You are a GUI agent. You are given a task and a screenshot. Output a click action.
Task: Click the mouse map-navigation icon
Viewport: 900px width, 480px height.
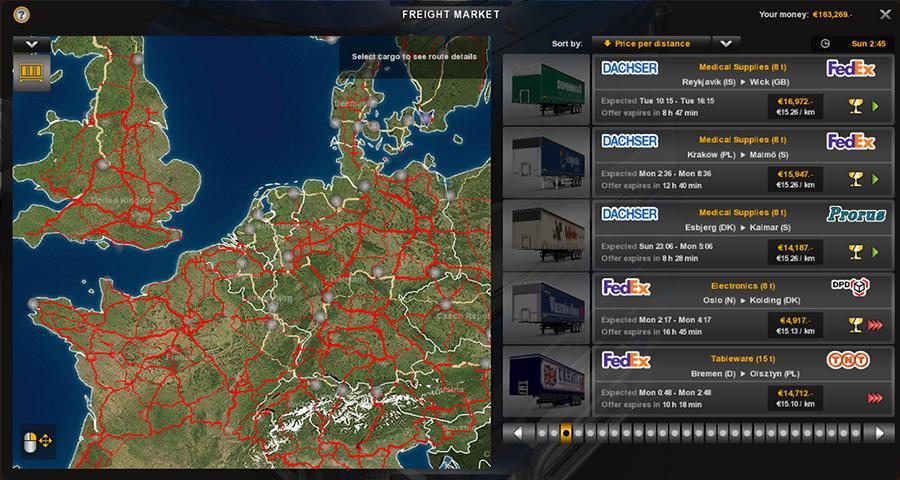click(x=38, y=440)
